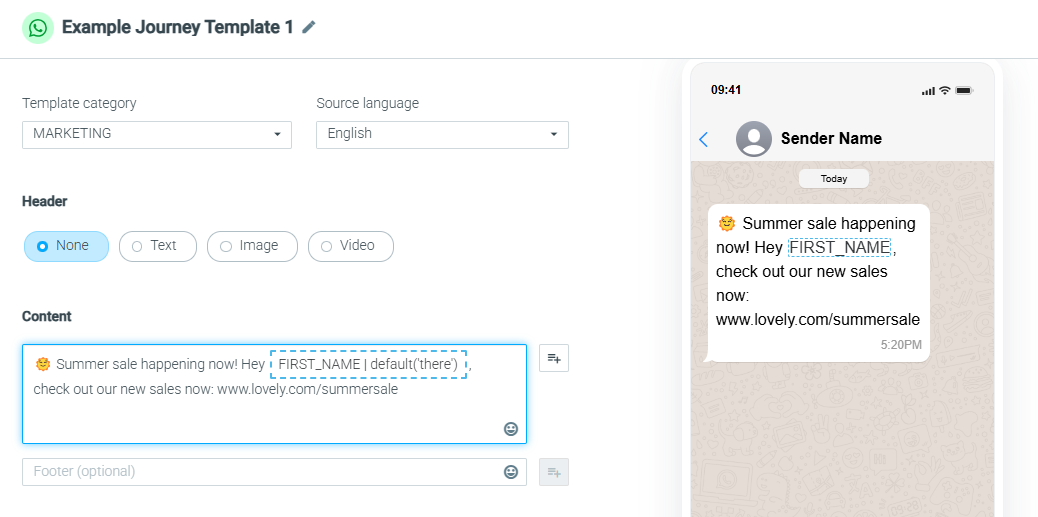Edit template name with pencil icon
Viewport: 1038px width, 517px height.
pyautogui.click(x=308, y=27)
